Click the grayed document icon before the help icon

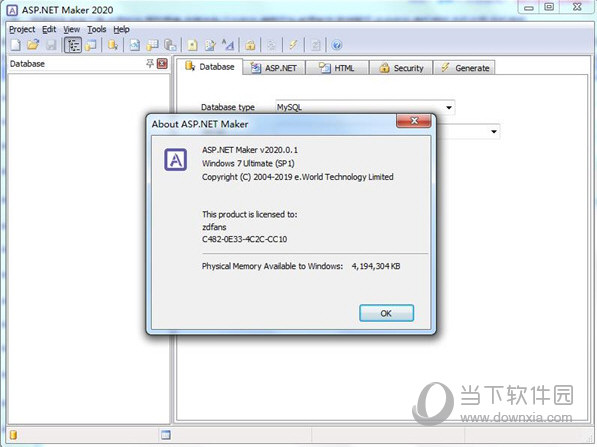[316, 45]
